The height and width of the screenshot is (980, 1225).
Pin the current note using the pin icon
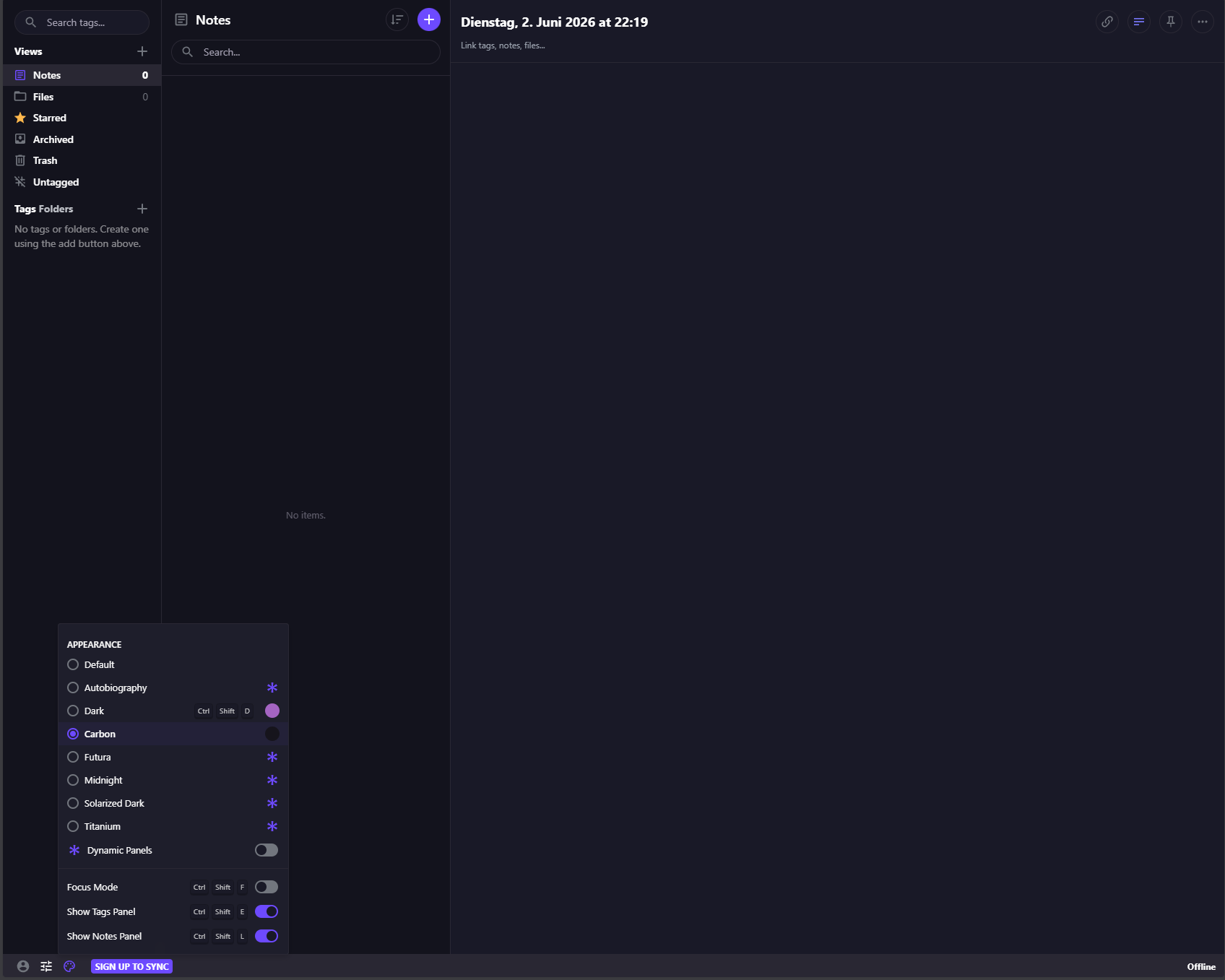pos(1171,22)
